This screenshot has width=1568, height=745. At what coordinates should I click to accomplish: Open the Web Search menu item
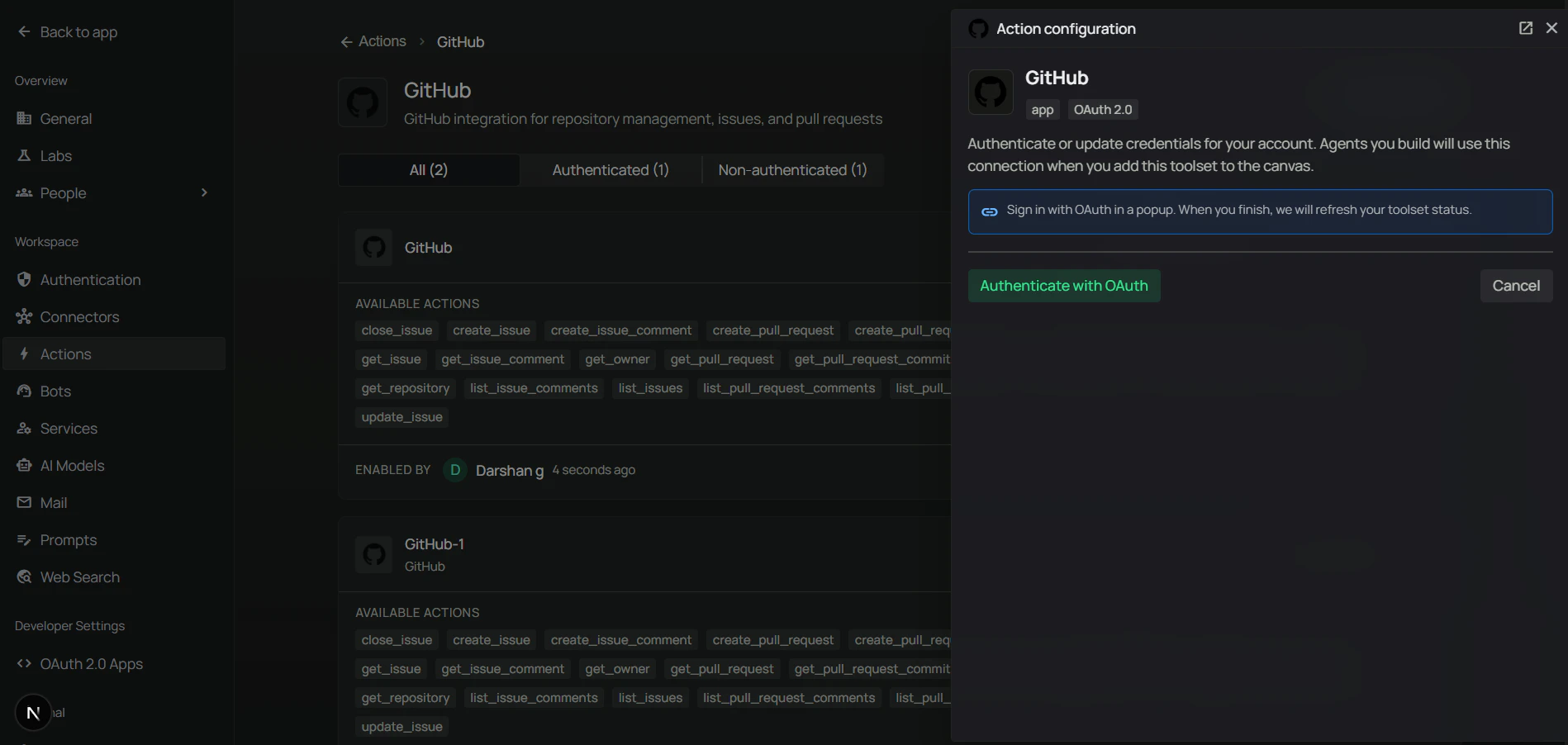click(114, 577)
